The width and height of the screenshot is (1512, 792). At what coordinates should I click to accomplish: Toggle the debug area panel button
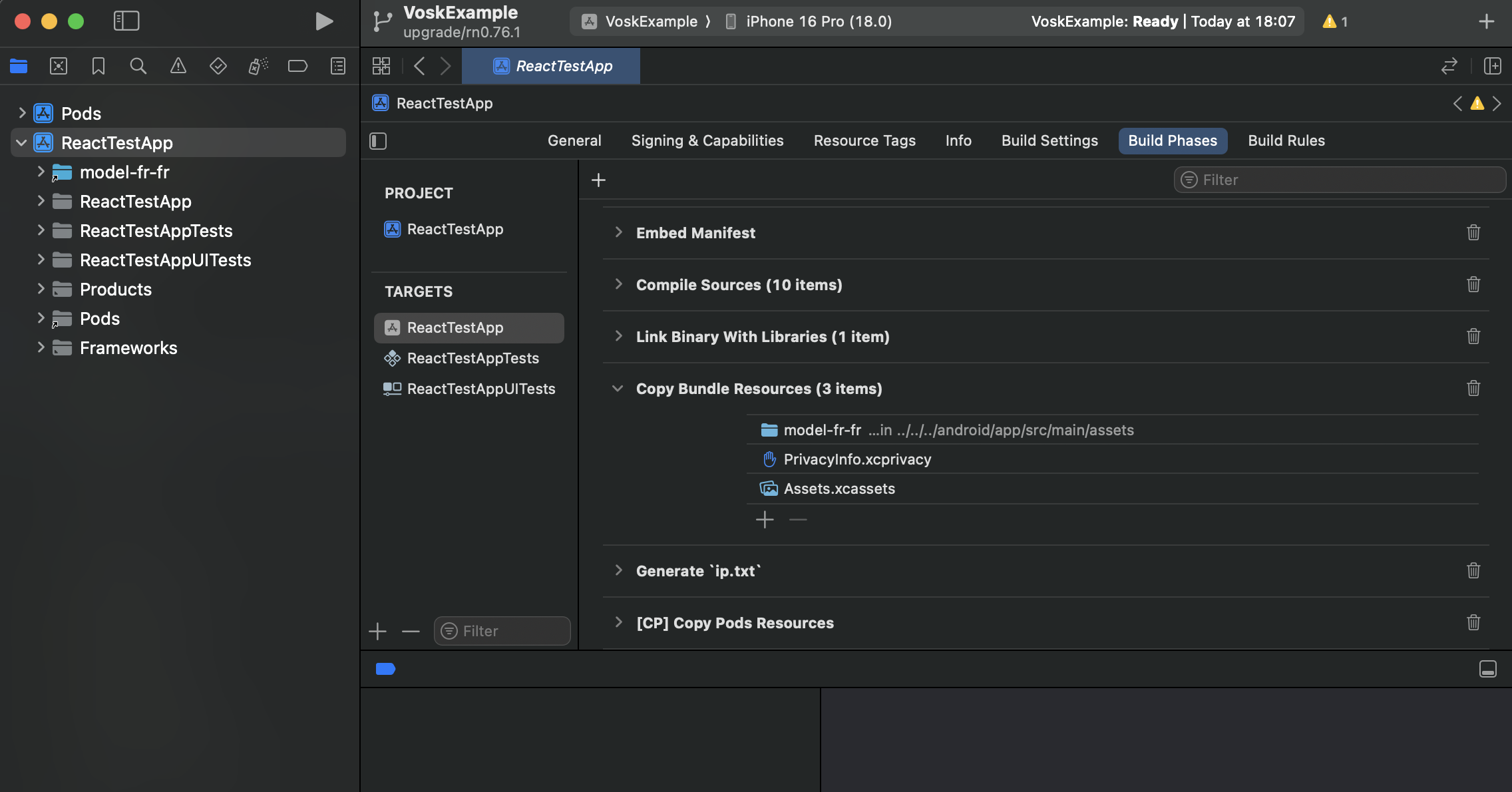point(1488,669)
